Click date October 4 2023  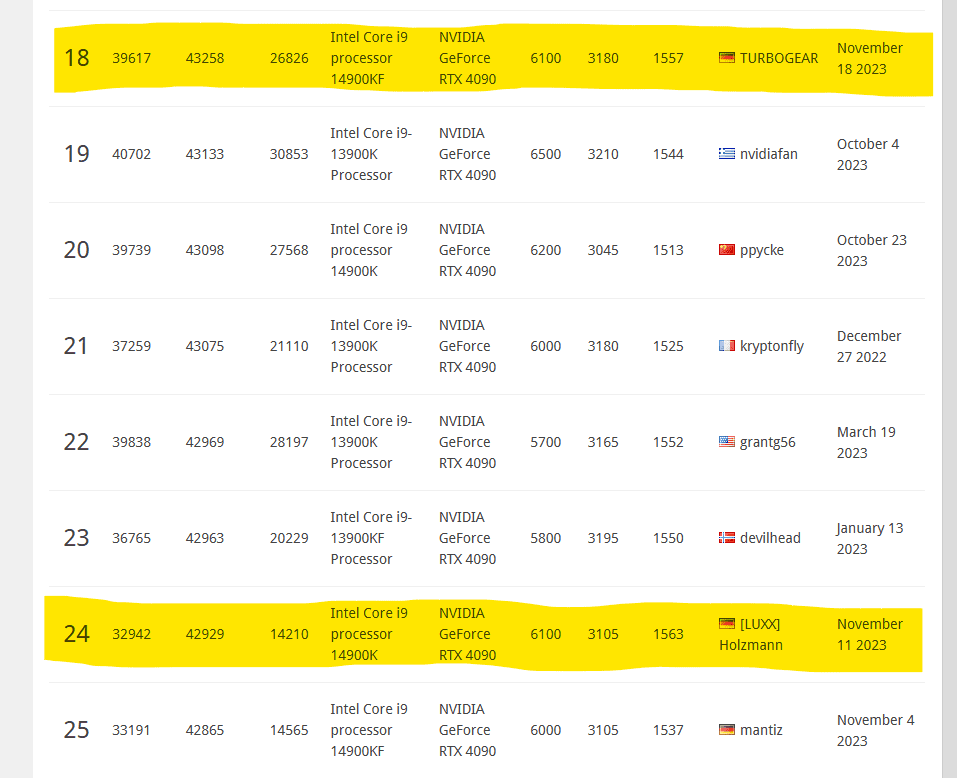click(x=868, y=154)
